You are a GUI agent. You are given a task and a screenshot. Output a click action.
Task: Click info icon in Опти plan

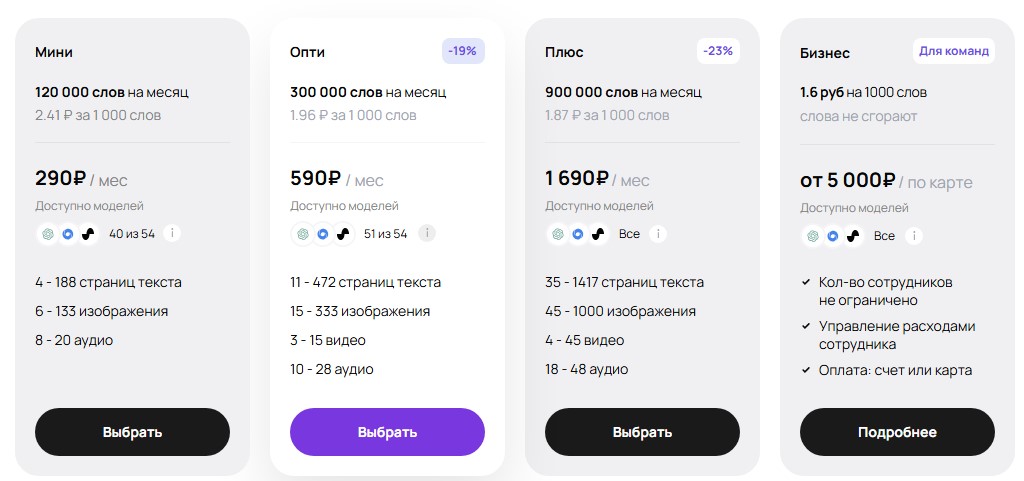pyautogui.click(x=427, y=233)
